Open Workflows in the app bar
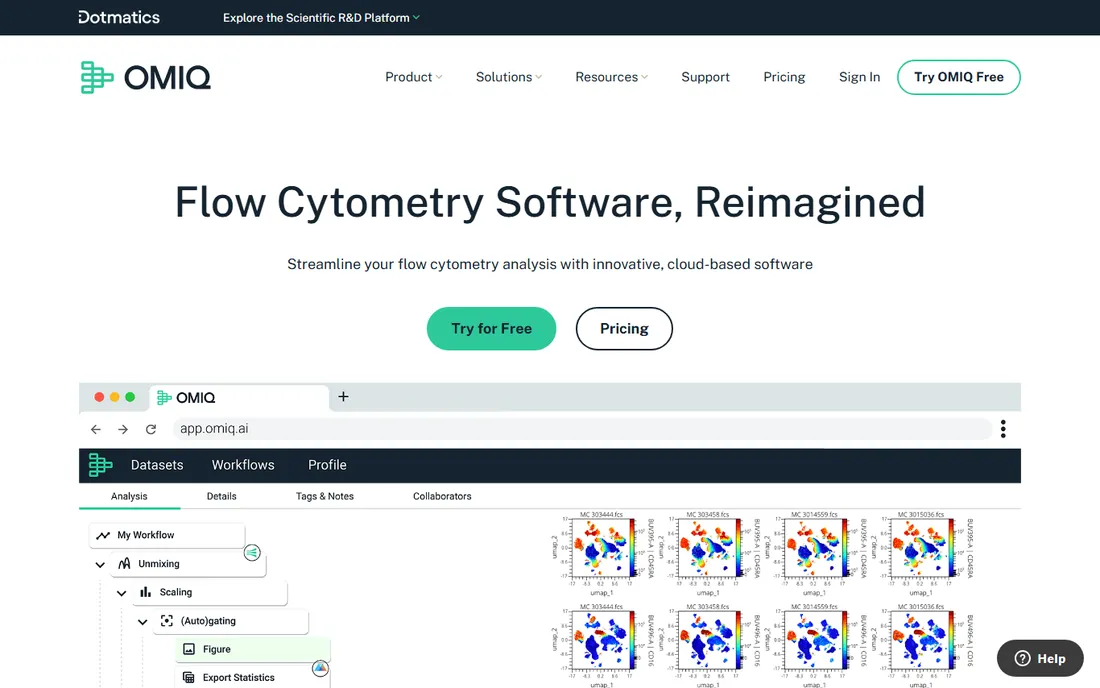This screenshot has width=1100, height=688. pyautogui.click(x=243, y=465)
